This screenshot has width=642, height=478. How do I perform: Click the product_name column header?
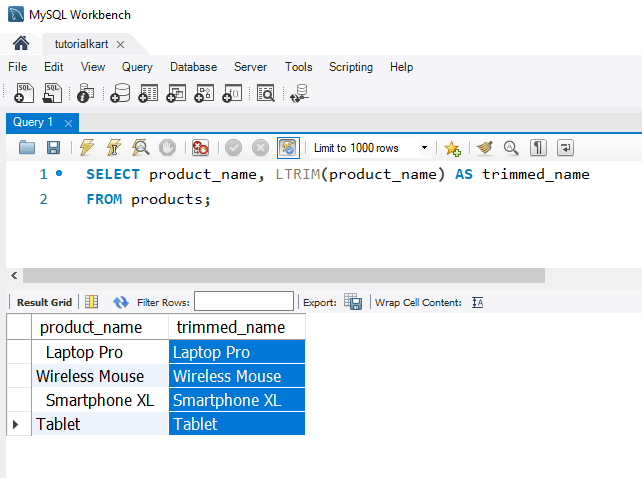(100, 327)
